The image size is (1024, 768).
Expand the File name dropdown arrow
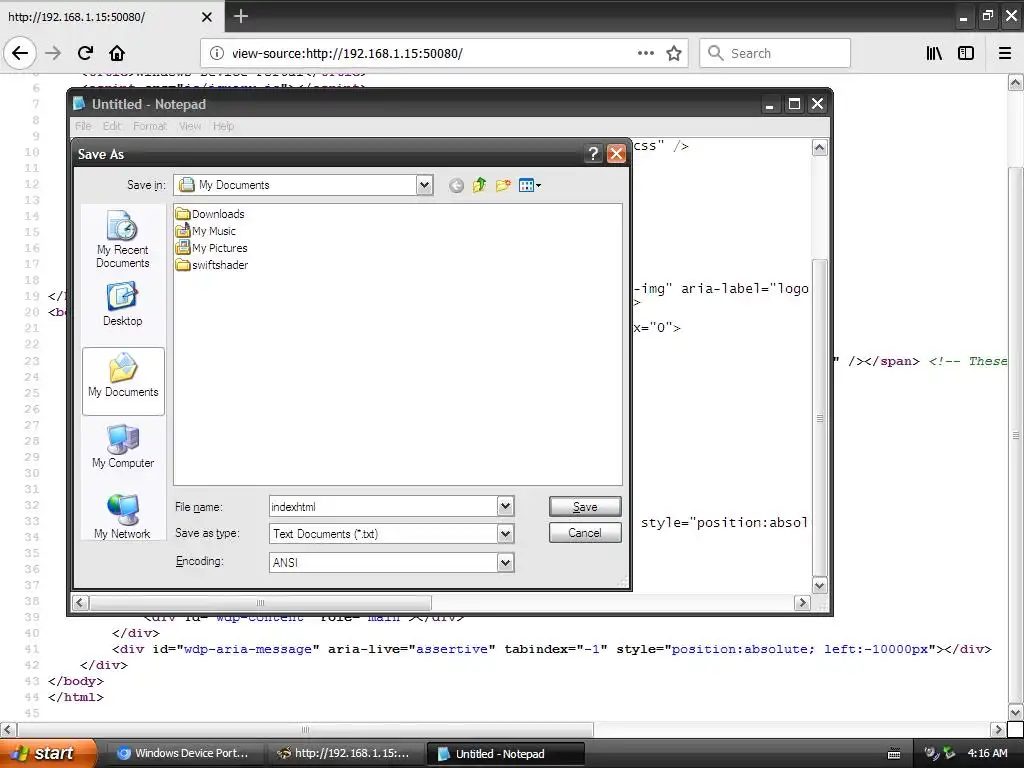point(505,506)
